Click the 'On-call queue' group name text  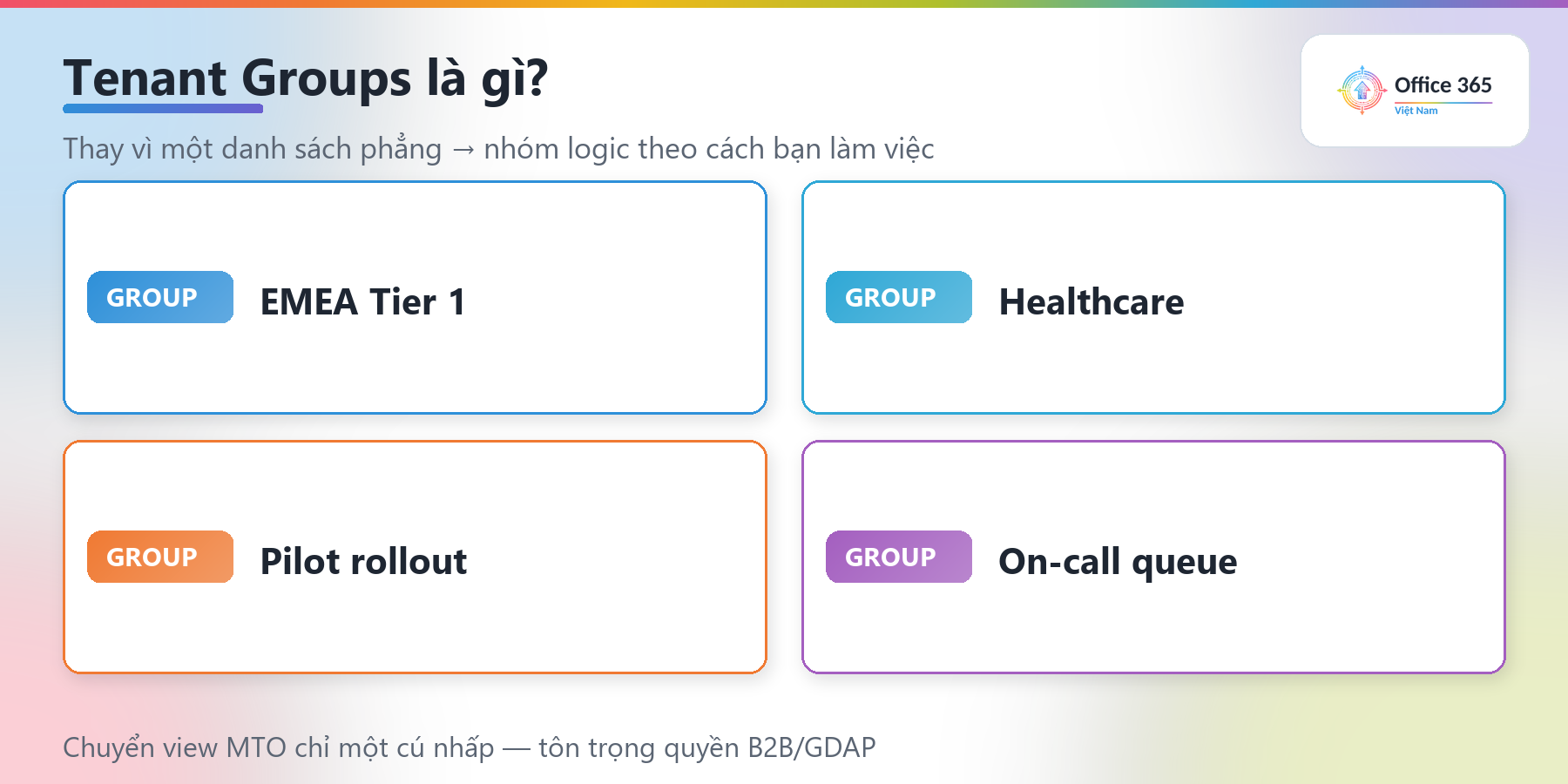point(1118,563)
